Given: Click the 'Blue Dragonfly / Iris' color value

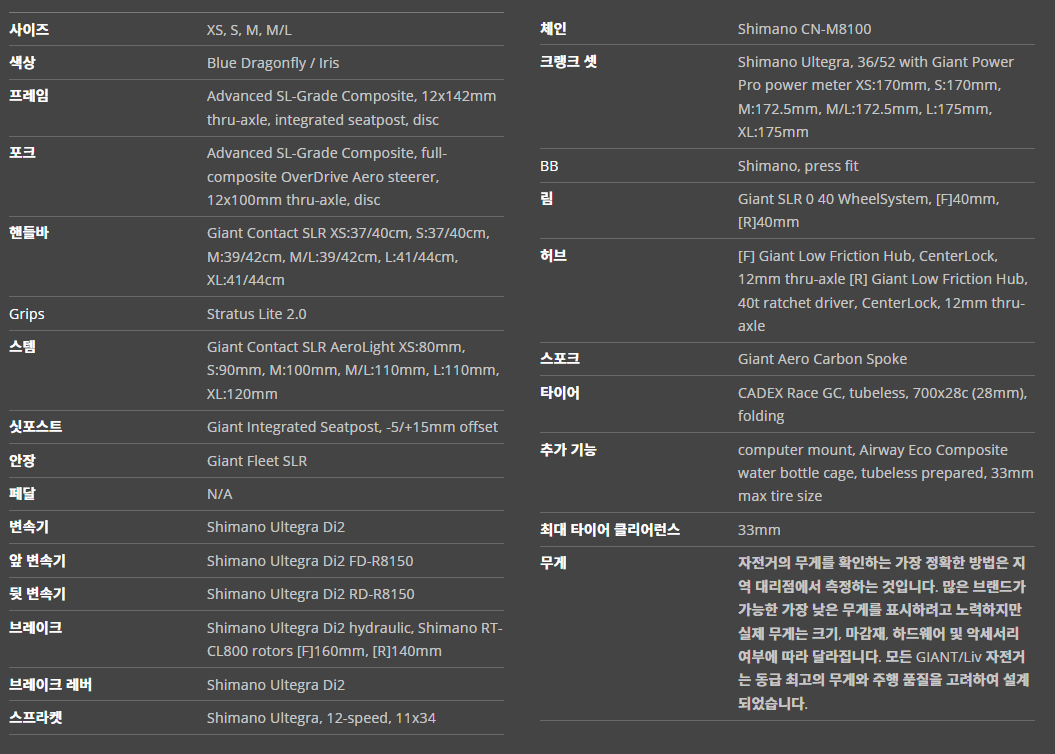Looking at the screenshot, I should pyautogui.click(x=272, y=63).
